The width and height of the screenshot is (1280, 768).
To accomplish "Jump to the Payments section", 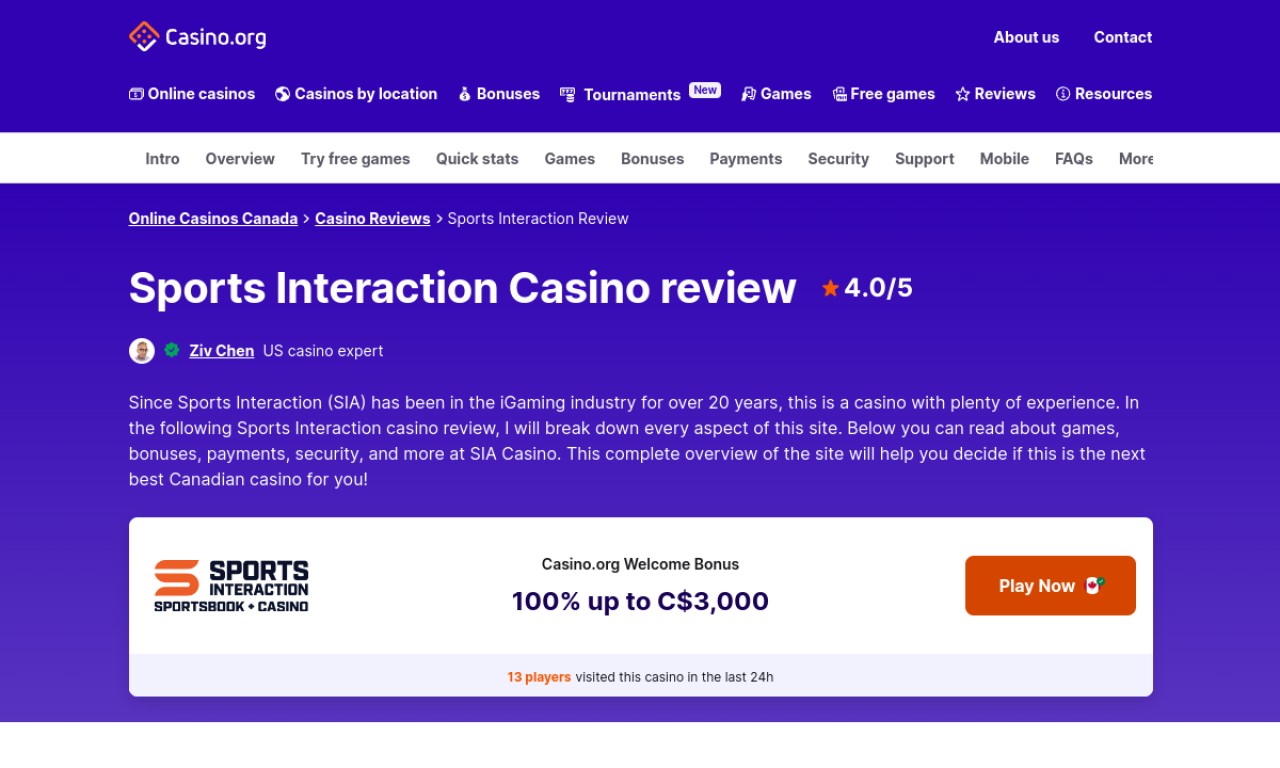I will pos(745,159).
